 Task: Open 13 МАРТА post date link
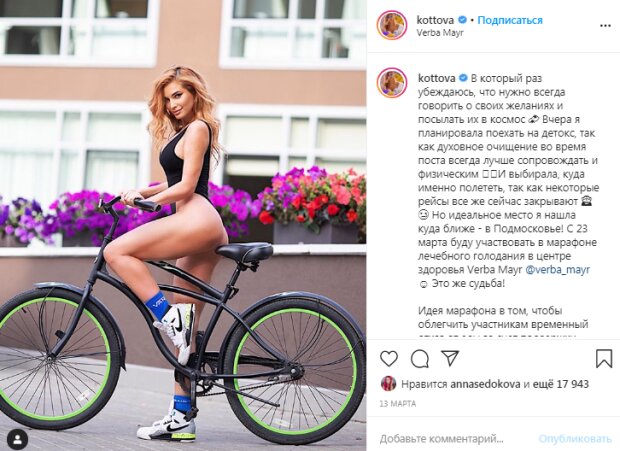(x=398, y=404)
